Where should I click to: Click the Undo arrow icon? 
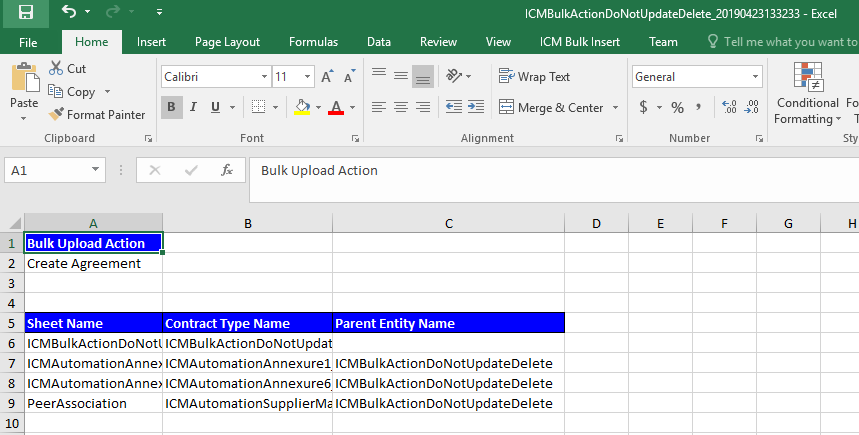(x=68, y=13)
